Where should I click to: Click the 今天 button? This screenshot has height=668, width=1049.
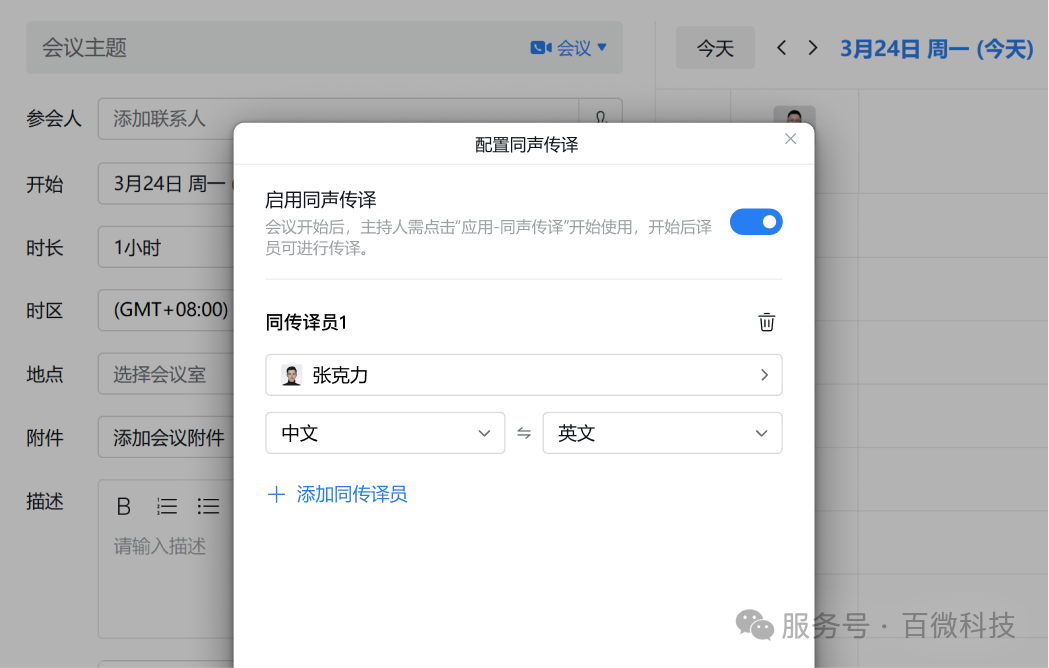pos(715,46)
